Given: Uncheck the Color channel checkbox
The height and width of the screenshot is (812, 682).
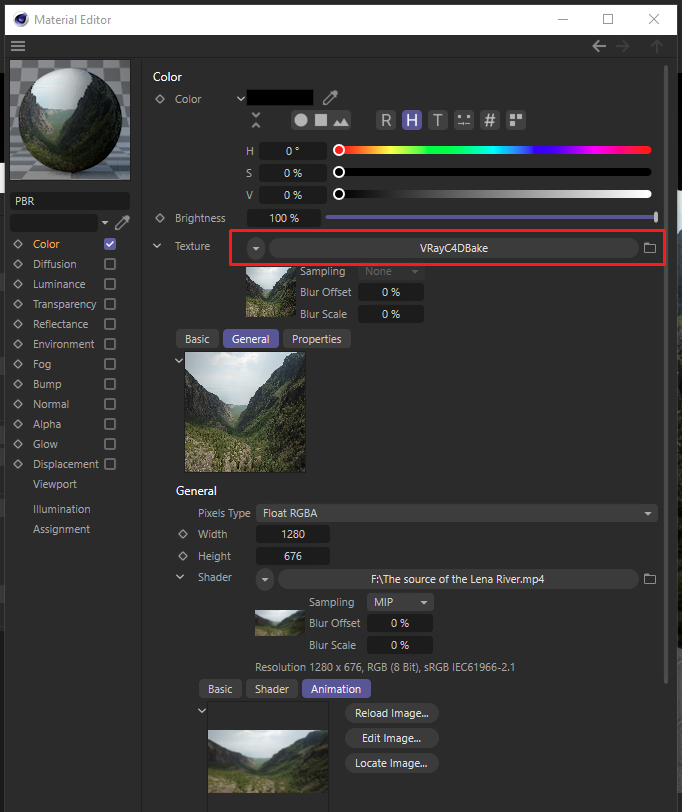Looking at the screenshot, I should (110, 244).
